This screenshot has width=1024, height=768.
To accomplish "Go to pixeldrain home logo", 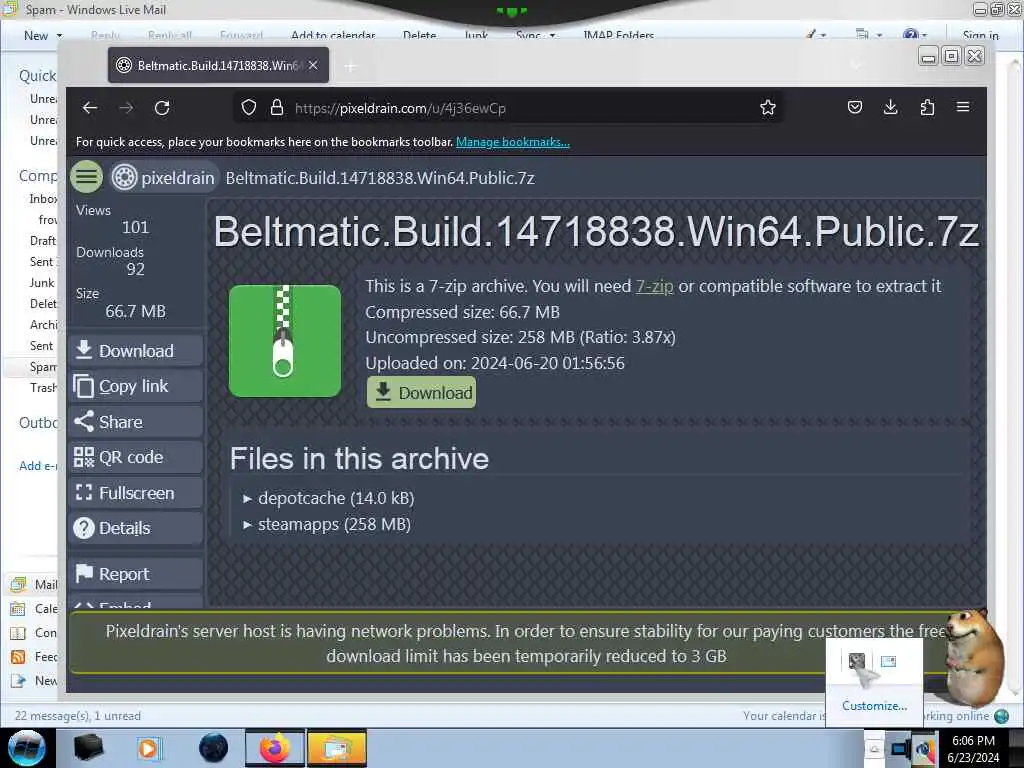I will [x=163, y=178].
